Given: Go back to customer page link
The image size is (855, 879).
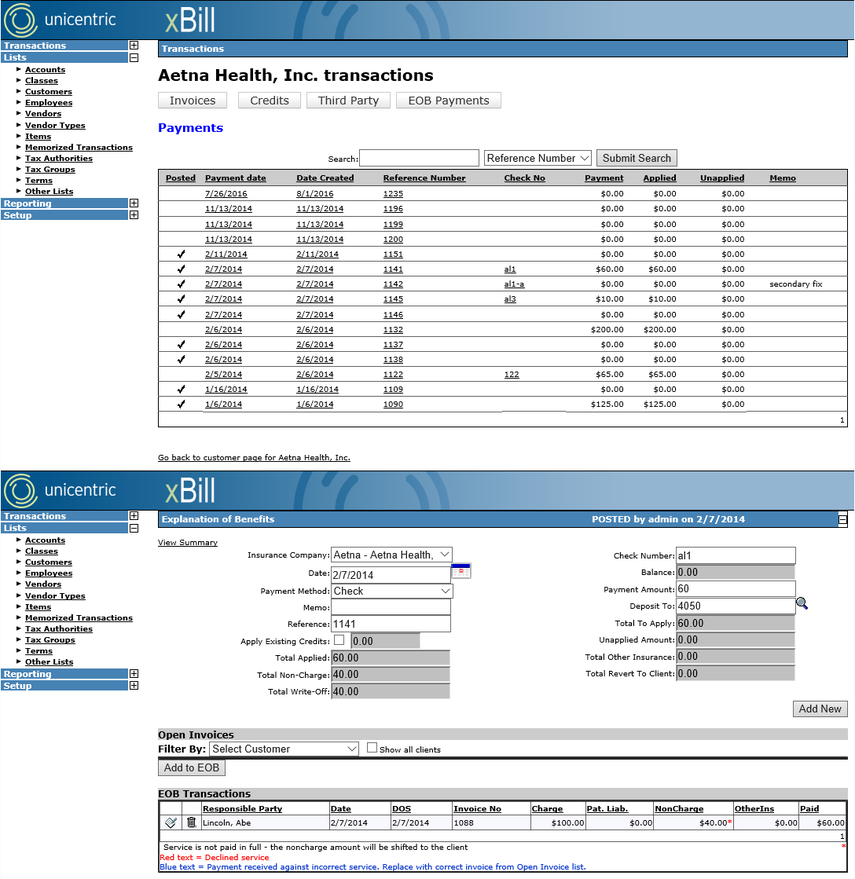Looking at the screenshot, I should [x=254, y=457].
